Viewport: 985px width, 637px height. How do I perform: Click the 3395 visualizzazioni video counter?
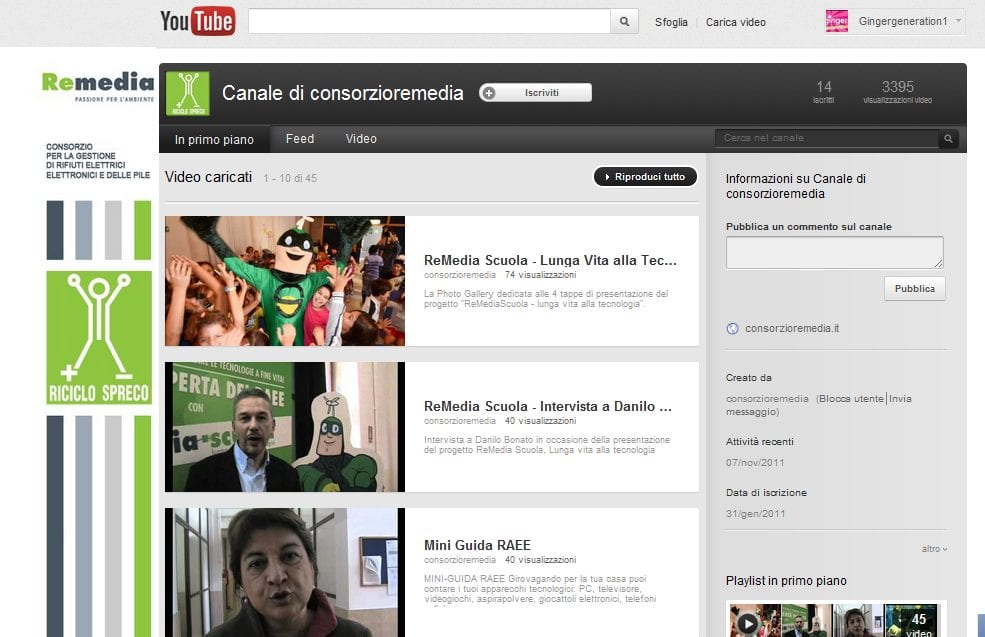coord(898,92)
